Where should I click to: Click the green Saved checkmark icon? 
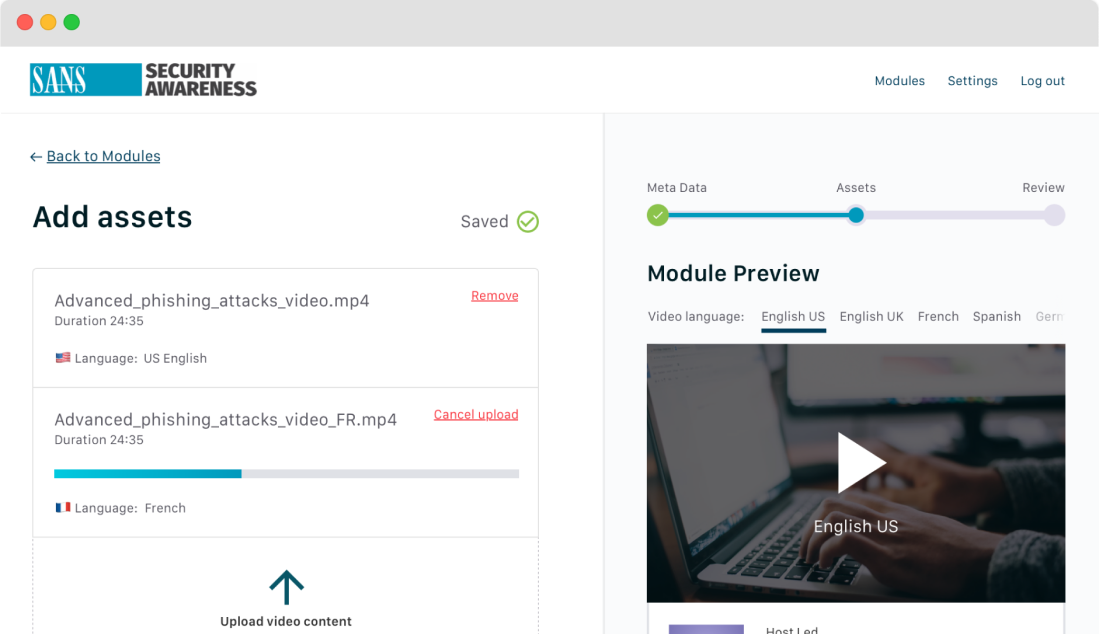click(x=528, y=221)
